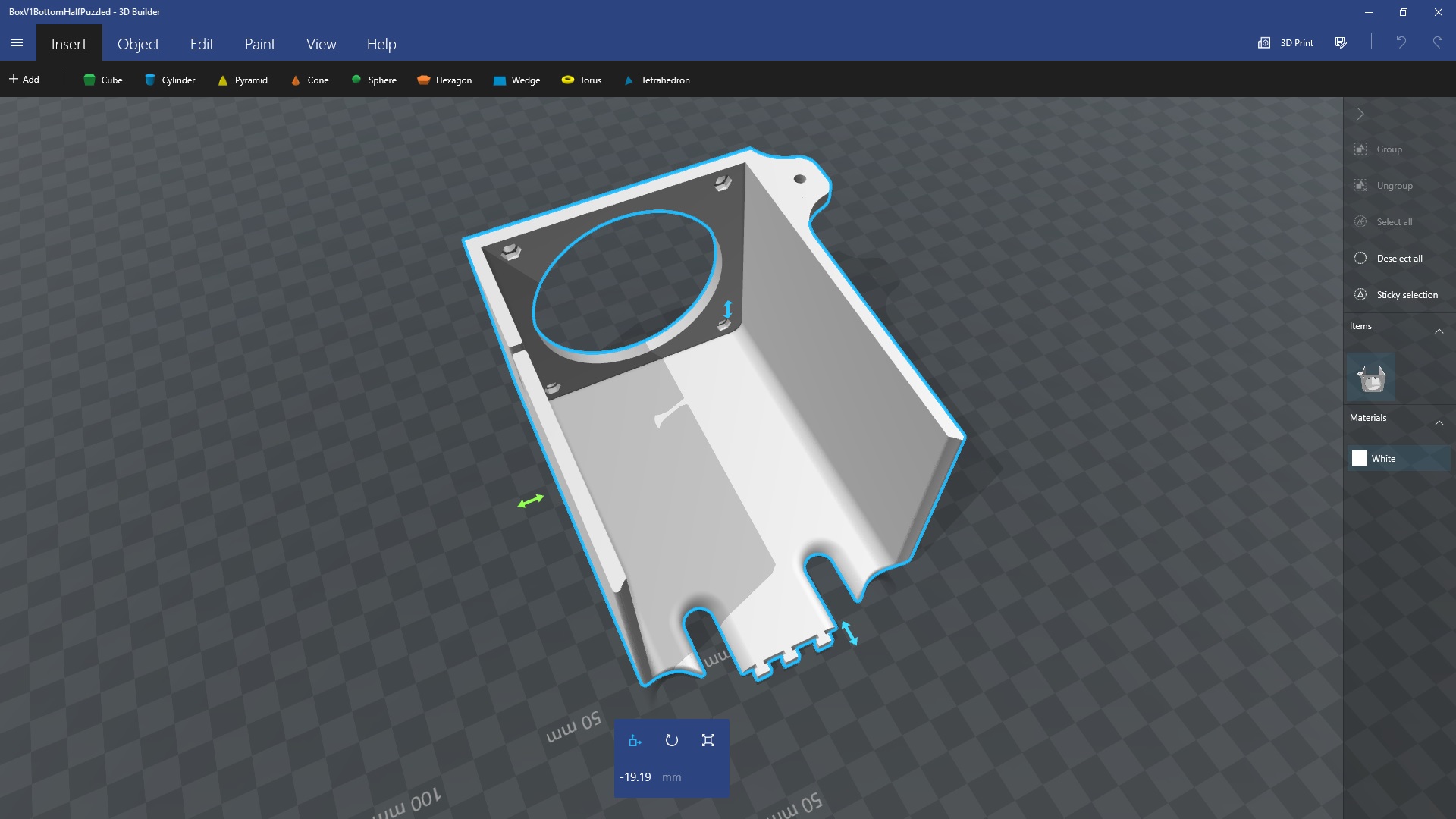Select the Scale tool icon
Viewport: 1456px width, 819px height.
coord(708,741)
